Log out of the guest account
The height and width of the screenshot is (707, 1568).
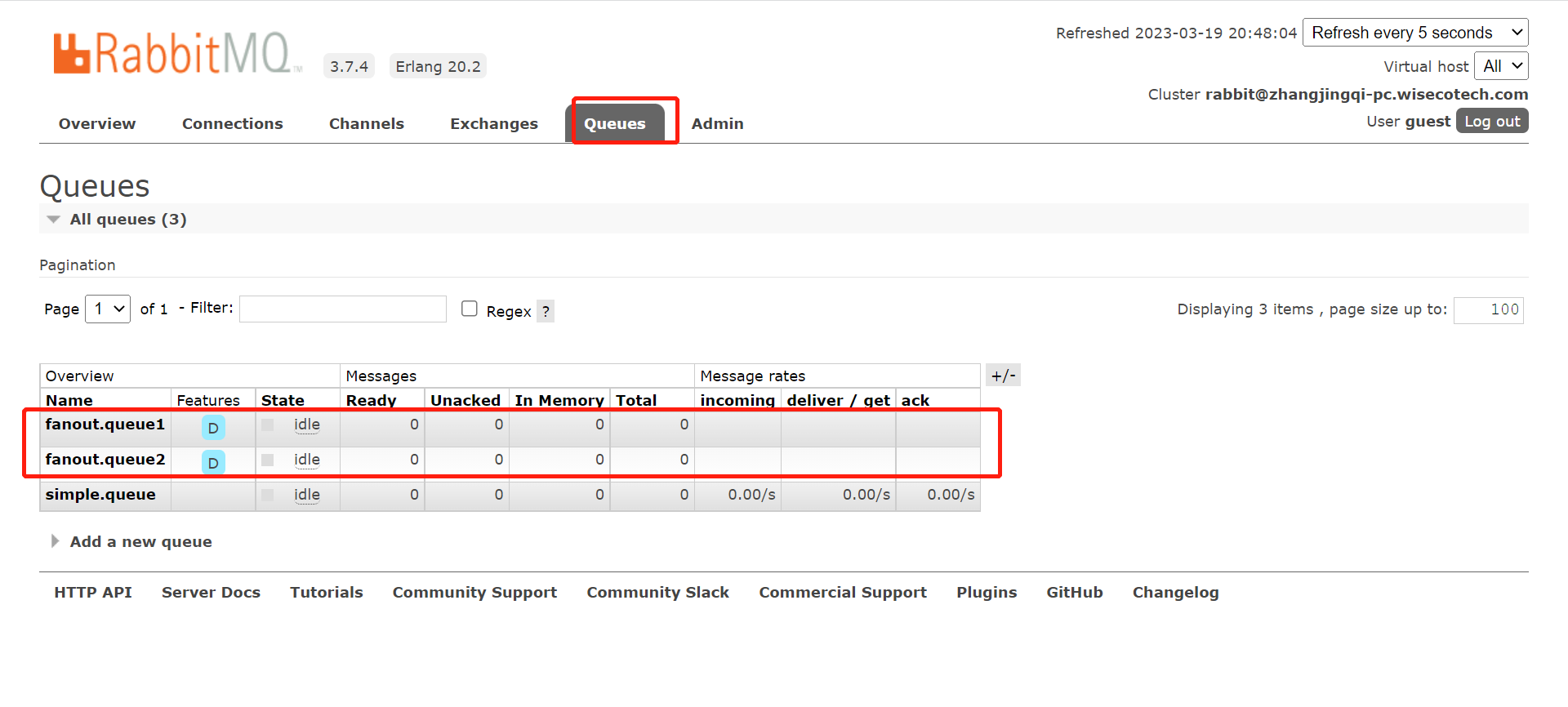tap(1492, 121)
